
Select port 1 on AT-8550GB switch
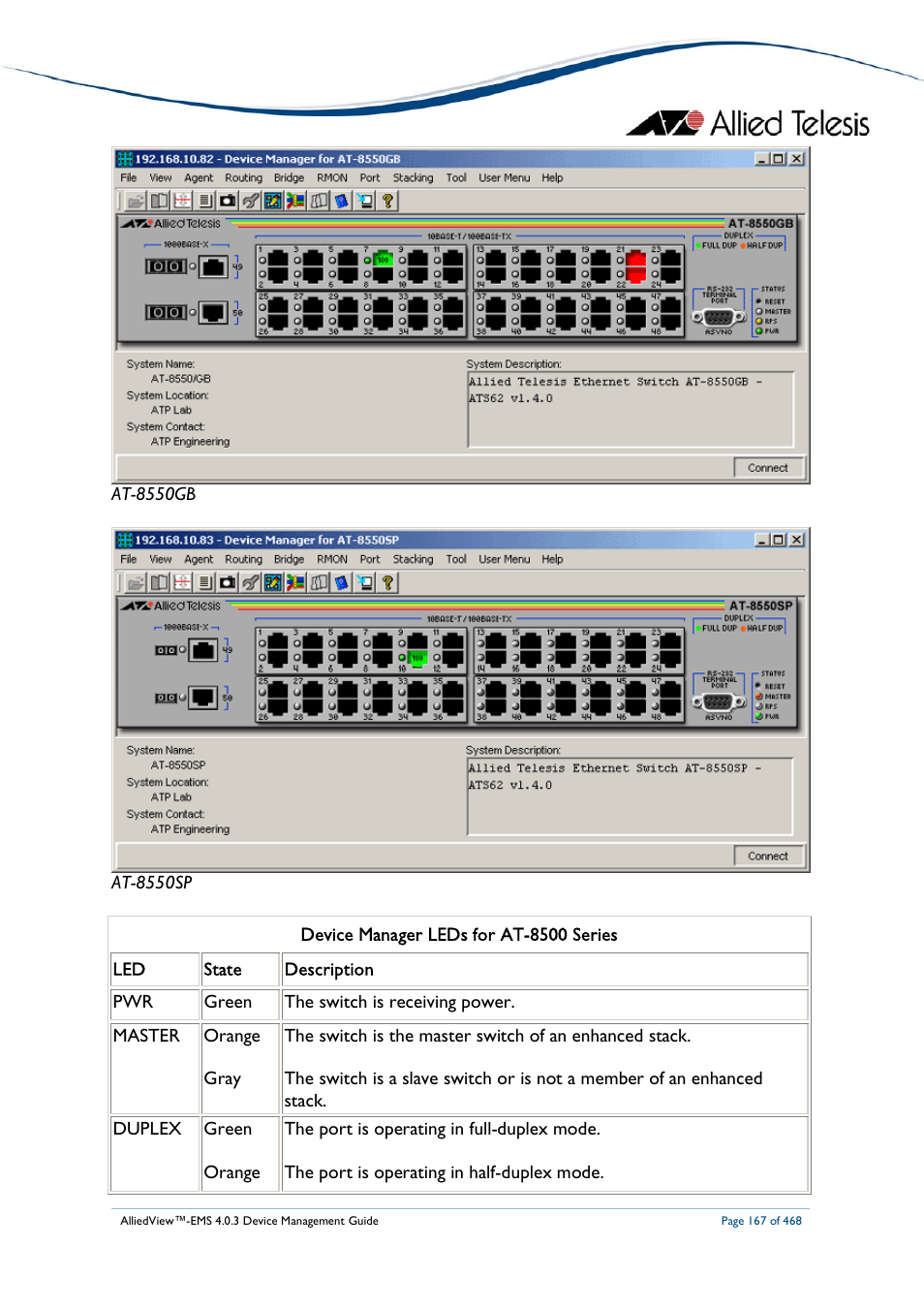click(277, 260)
